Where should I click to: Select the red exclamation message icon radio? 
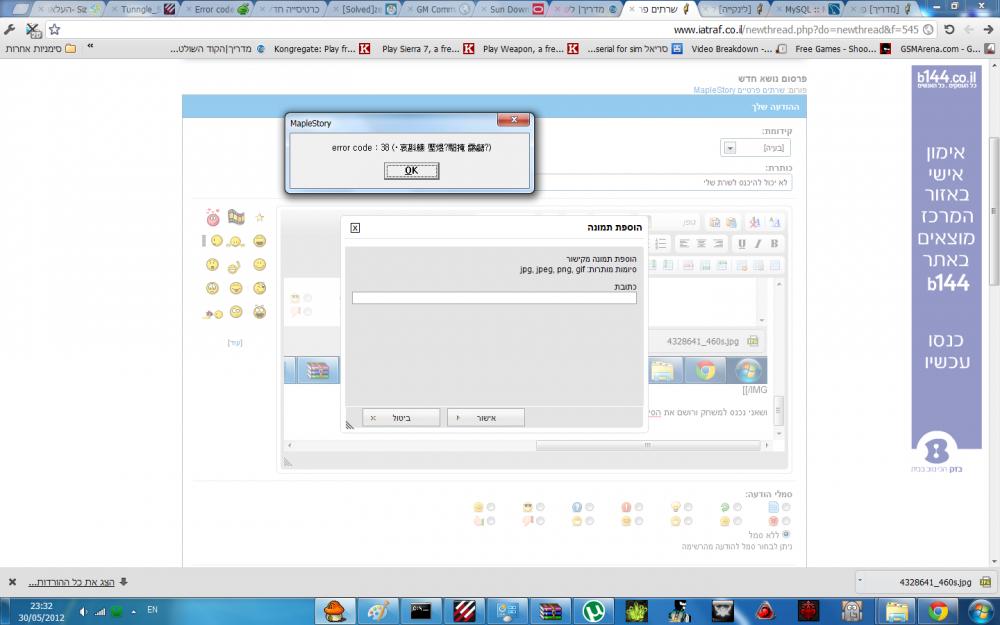[639, 507]
